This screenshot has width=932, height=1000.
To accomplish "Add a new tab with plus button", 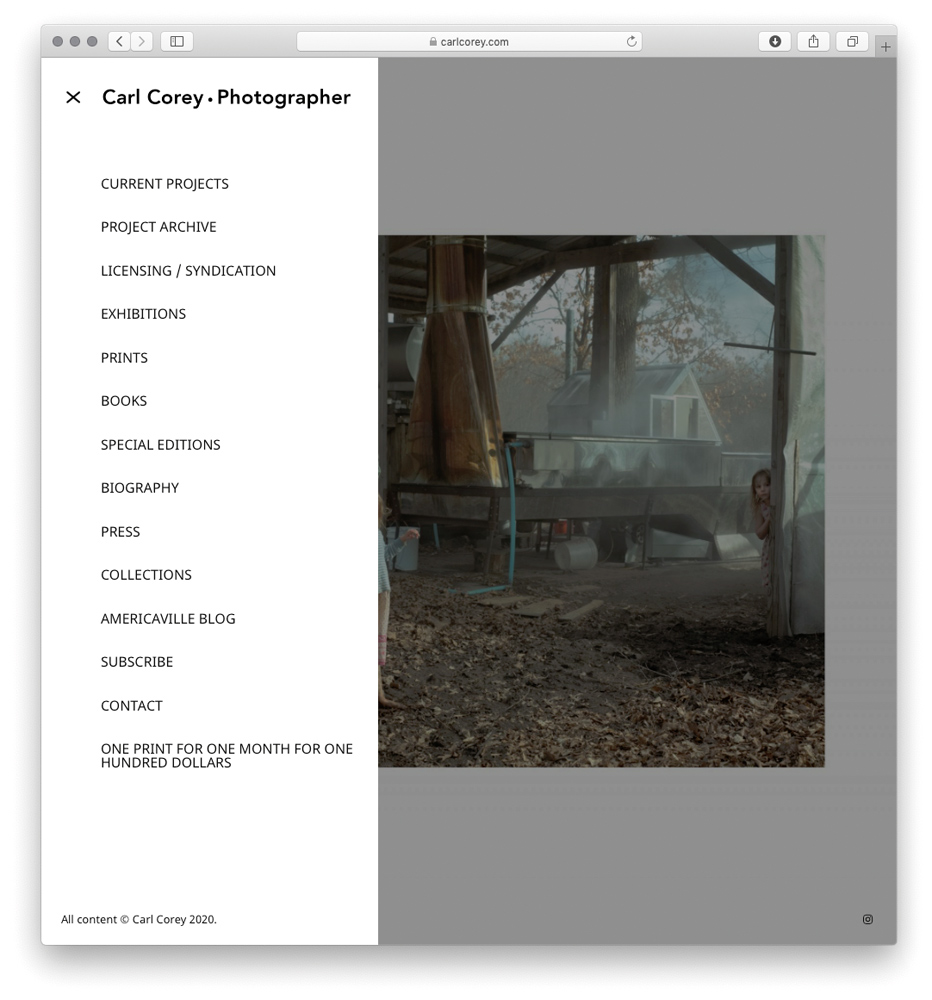I will point(885,47).
